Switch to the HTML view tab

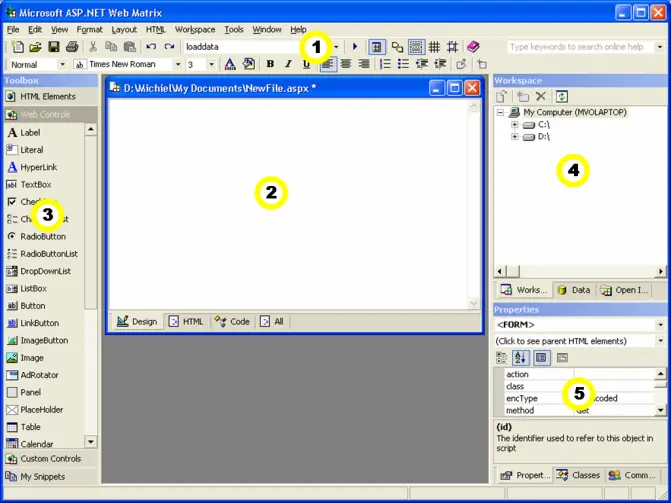click(186, 321)
